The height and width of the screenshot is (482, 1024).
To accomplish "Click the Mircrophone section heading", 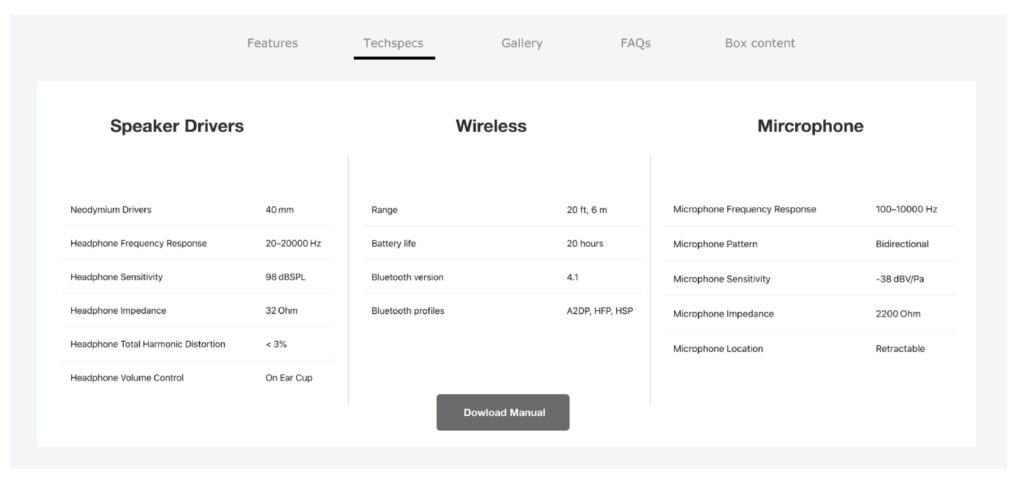I will pyautogui.click(x=810, y=126).
